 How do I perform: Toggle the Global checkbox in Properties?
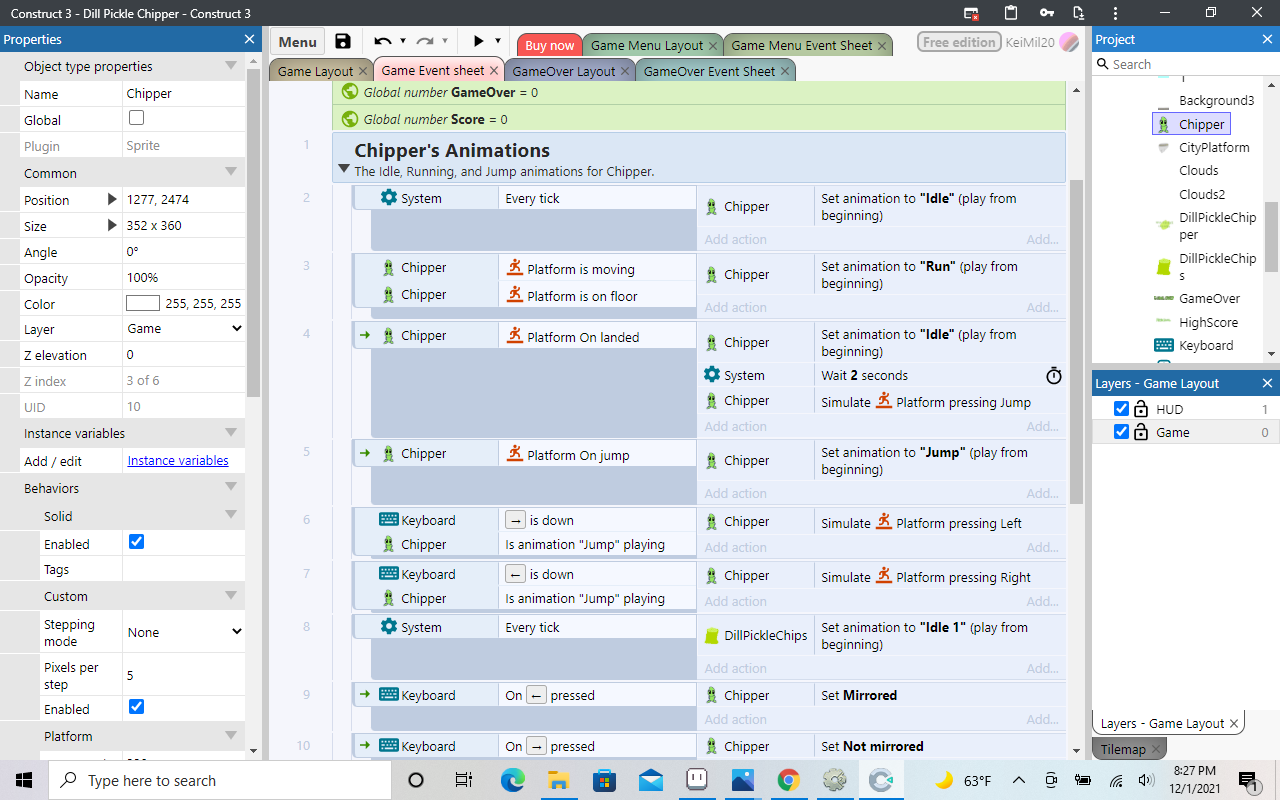137,119
